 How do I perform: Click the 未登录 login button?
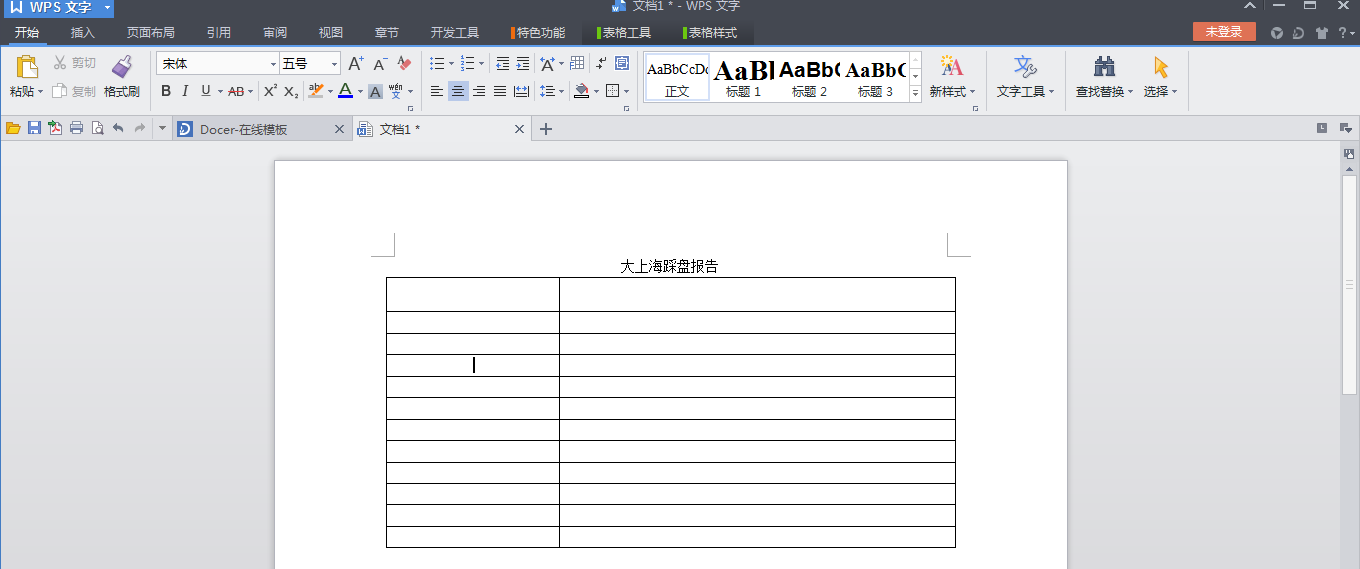click(x=1223, y=32)
